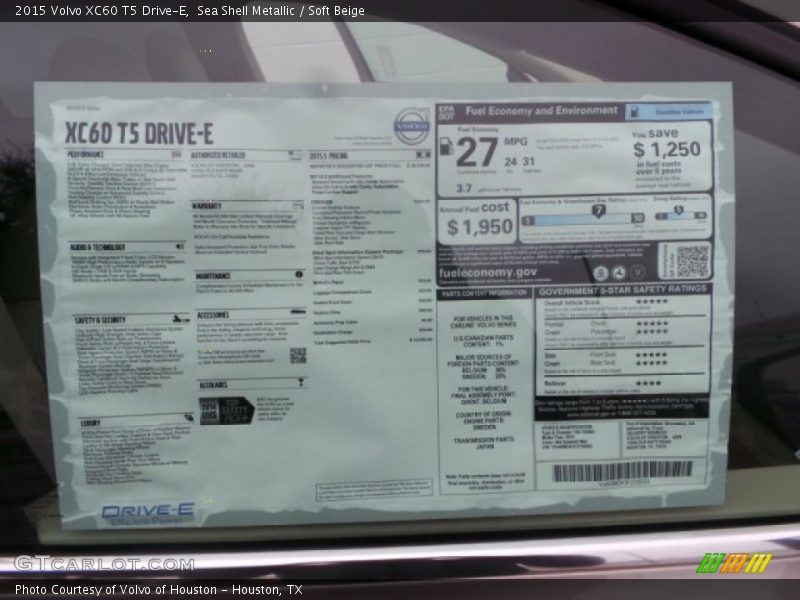Image resolution: width=800 pixels, height=600 pixels.
Task: Click the Overall Vehicle Score stars
Action: [x=652, y=302]
